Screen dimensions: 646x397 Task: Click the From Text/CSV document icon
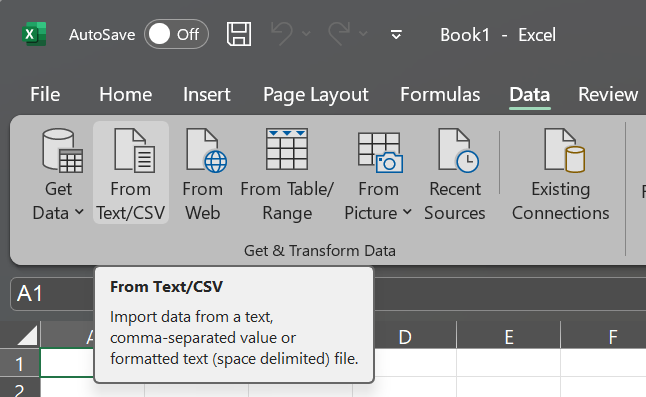[x=134, y=150]
